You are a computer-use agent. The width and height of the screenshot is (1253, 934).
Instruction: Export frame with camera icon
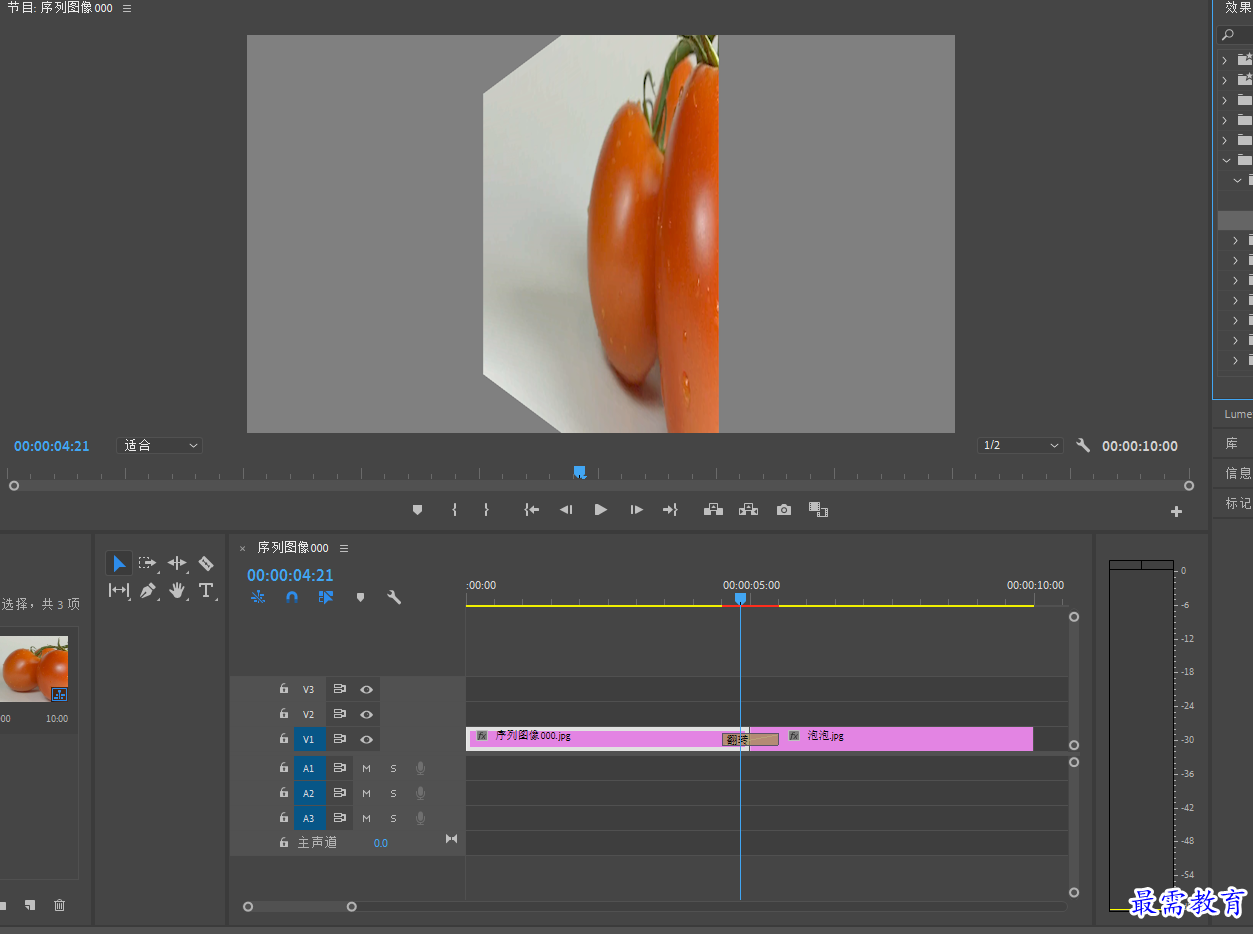click(x=784, y=510)
